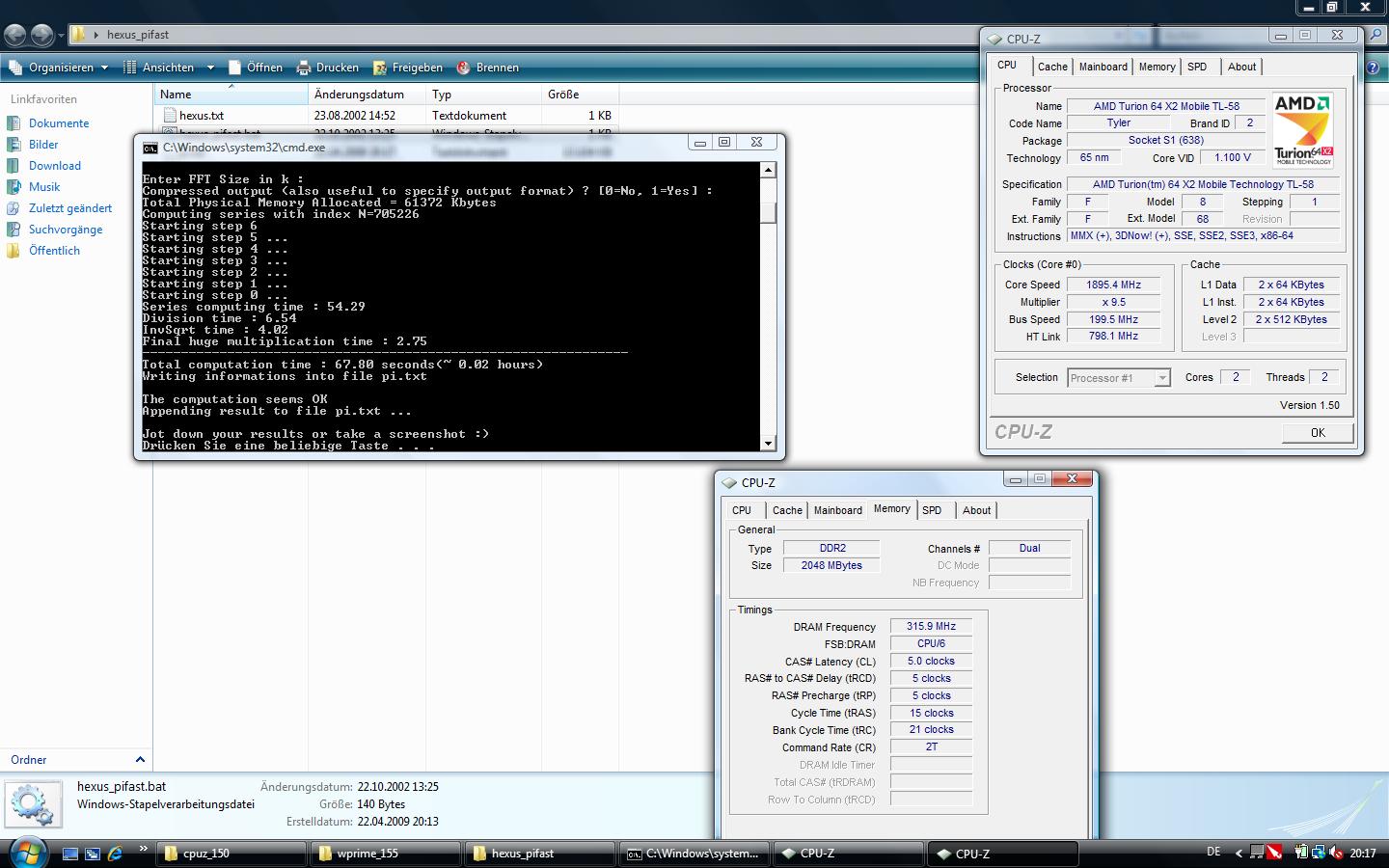The height and width of the screenshot is (868, 1389).
Task: Click the DE language indicator
Action: [x=1213, y=853]
